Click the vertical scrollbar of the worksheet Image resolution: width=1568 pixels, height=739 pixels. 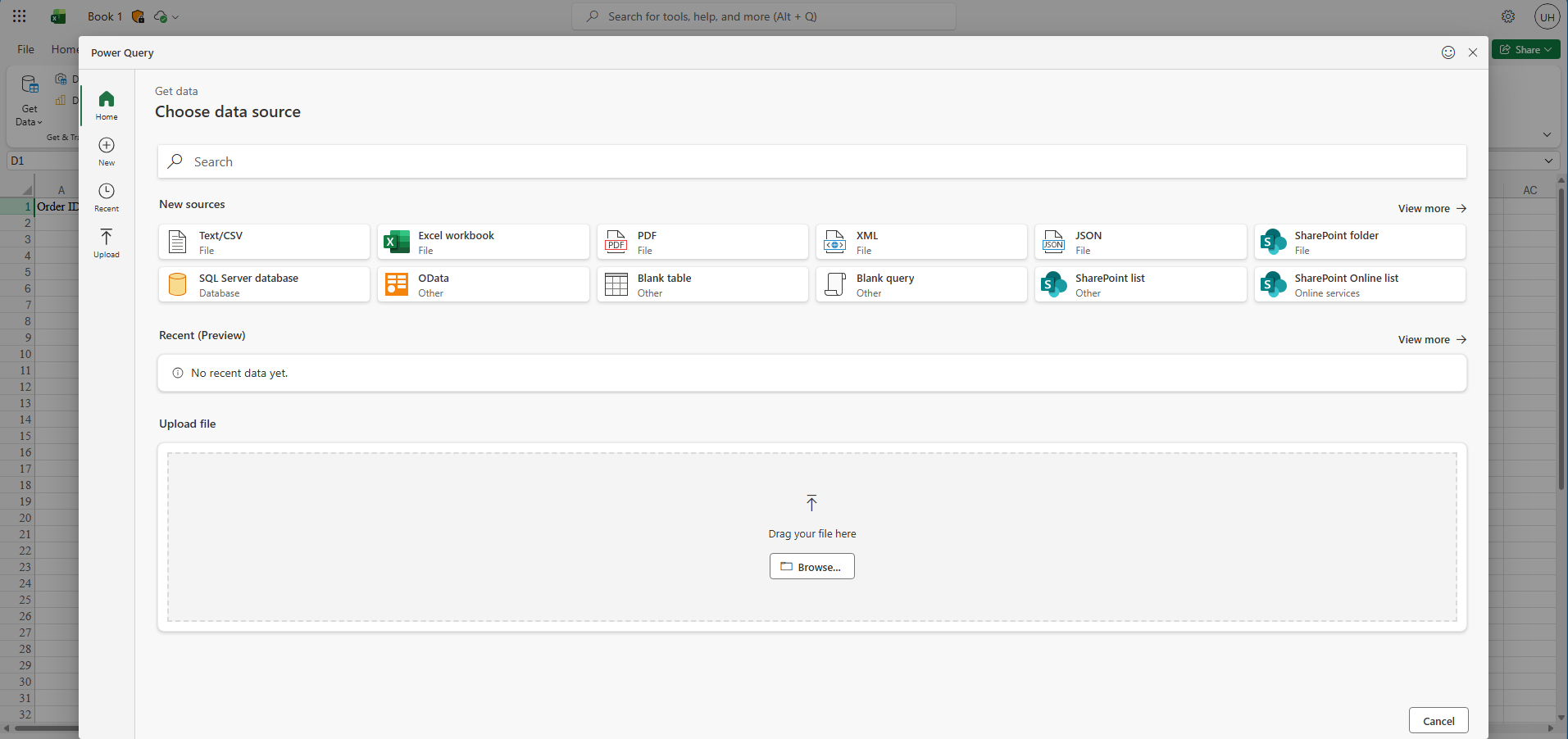pos(1561,338)
